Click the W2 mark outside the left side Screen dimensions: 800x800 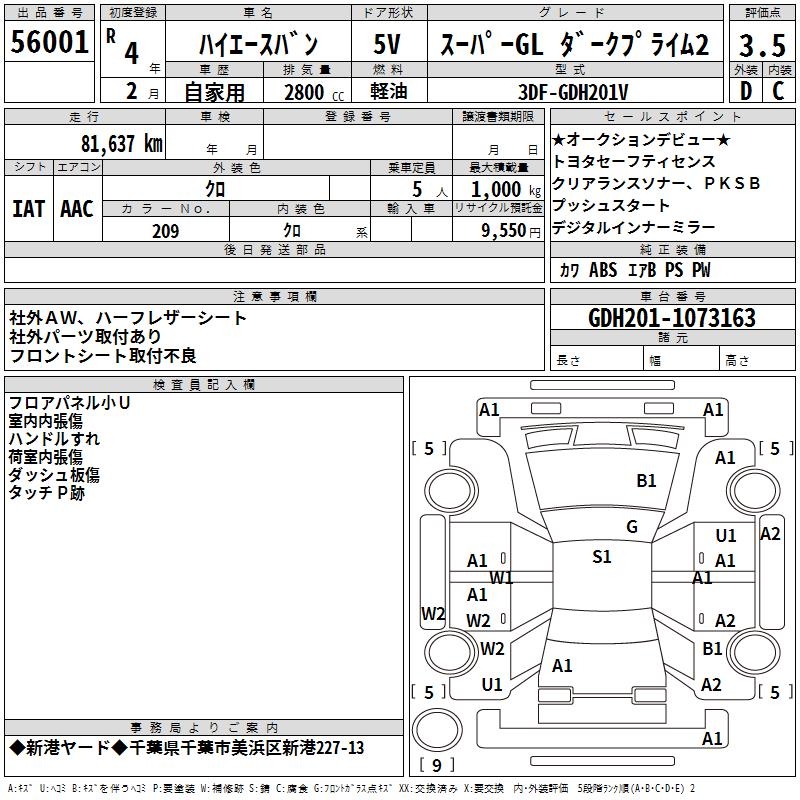click(x=432, y=613)
